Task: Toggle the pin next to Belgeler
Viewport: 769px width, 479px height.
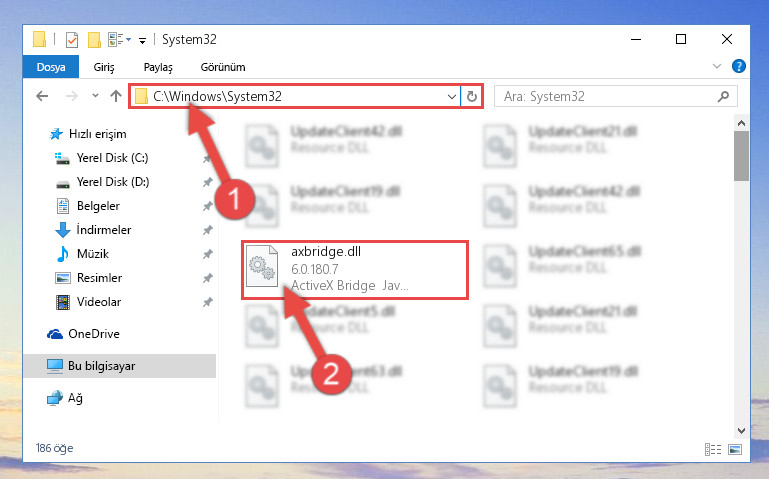Action: (x=207, y=206)
